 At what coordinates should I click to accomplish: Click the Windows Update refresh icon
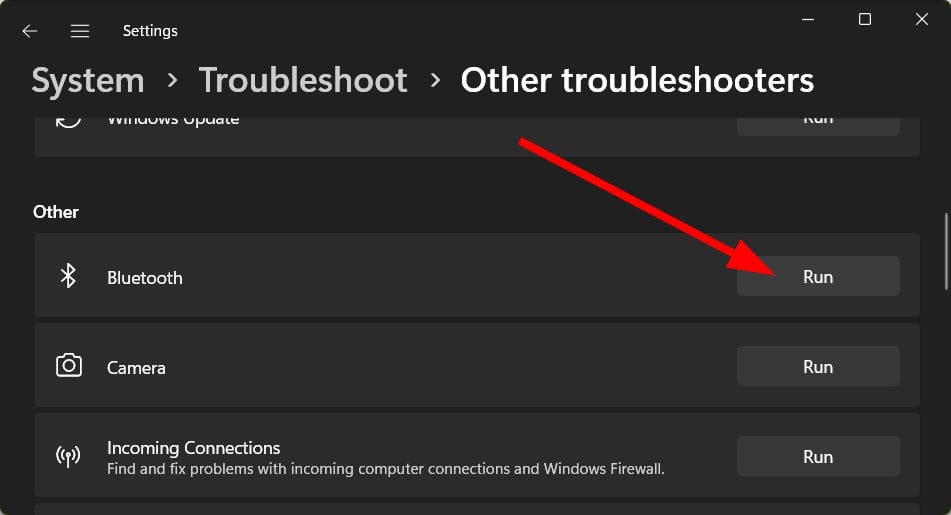click(x=68, y=119)
